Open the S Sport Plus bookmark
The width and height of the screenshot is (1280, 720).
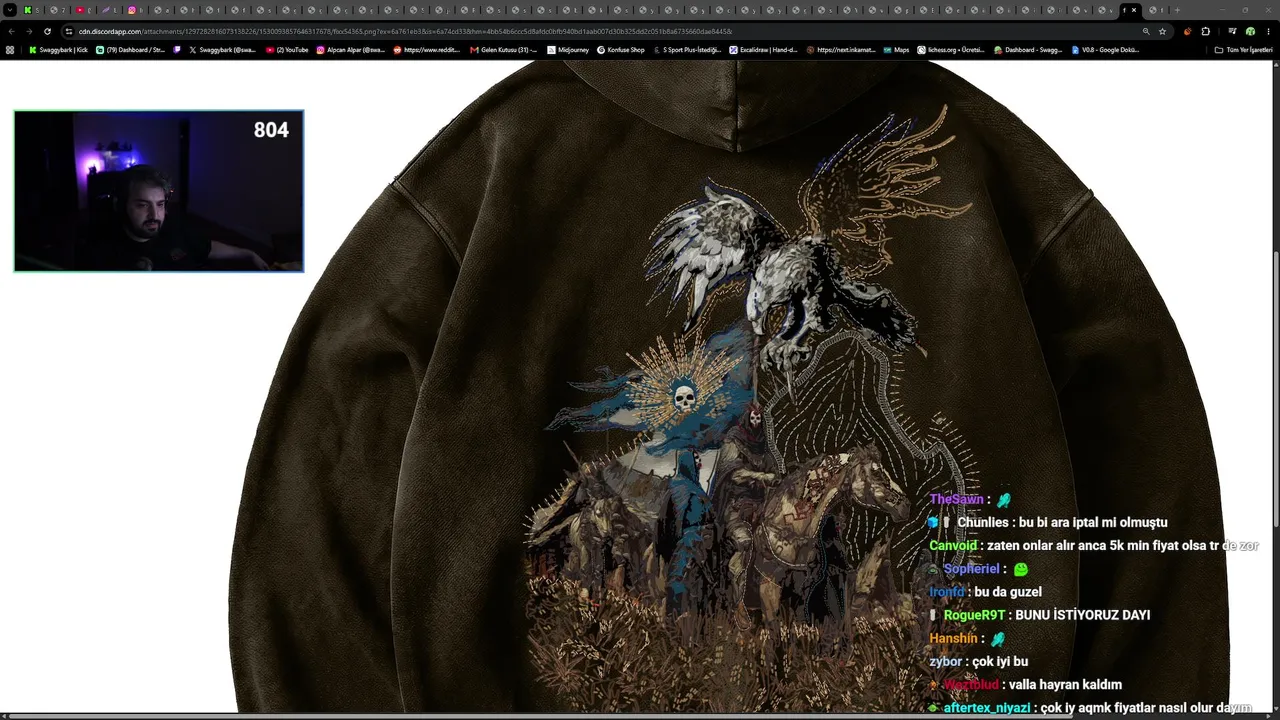(x=687, y=49)
